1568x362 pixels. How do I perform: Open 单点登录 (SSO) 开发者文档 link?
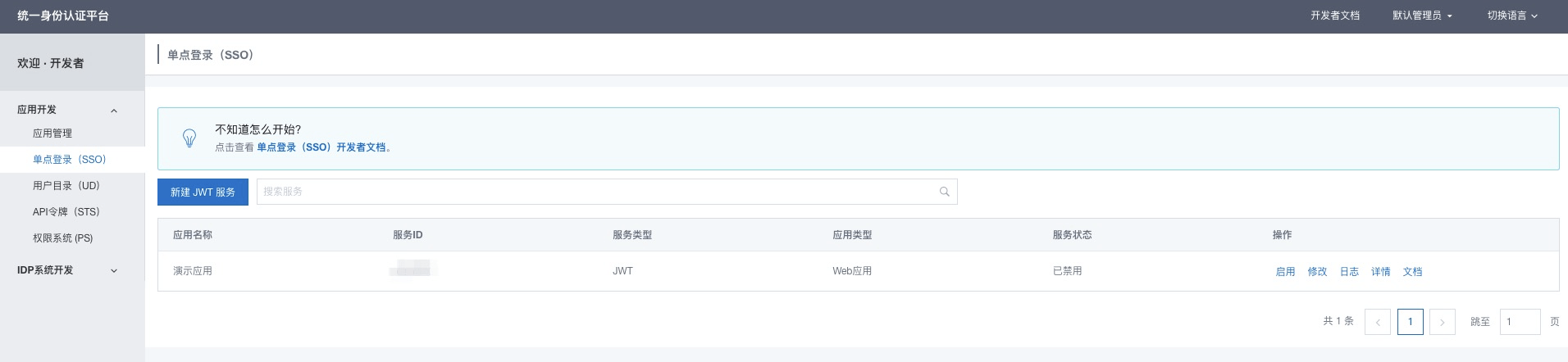321,147
